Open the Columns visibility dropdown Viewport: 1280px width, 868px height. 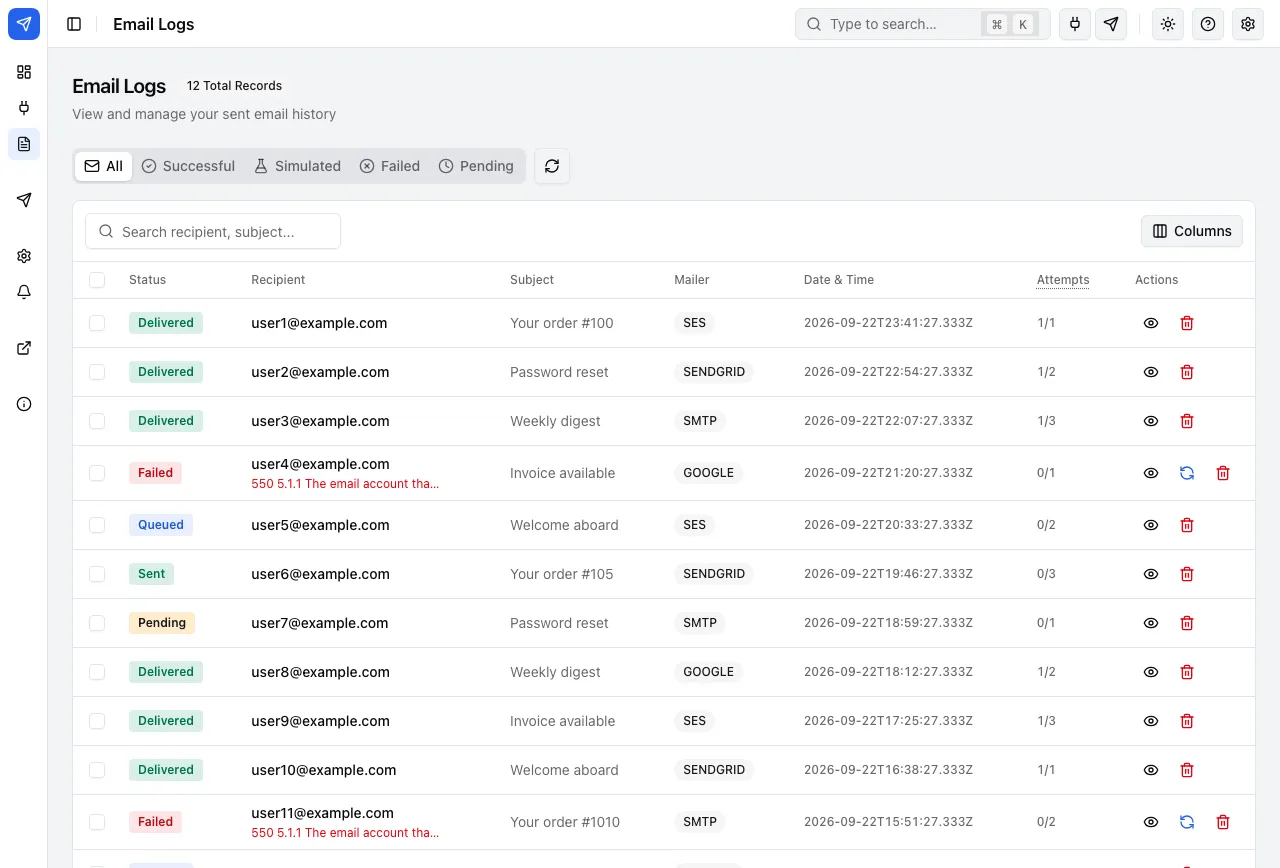tap(1192, 231)
